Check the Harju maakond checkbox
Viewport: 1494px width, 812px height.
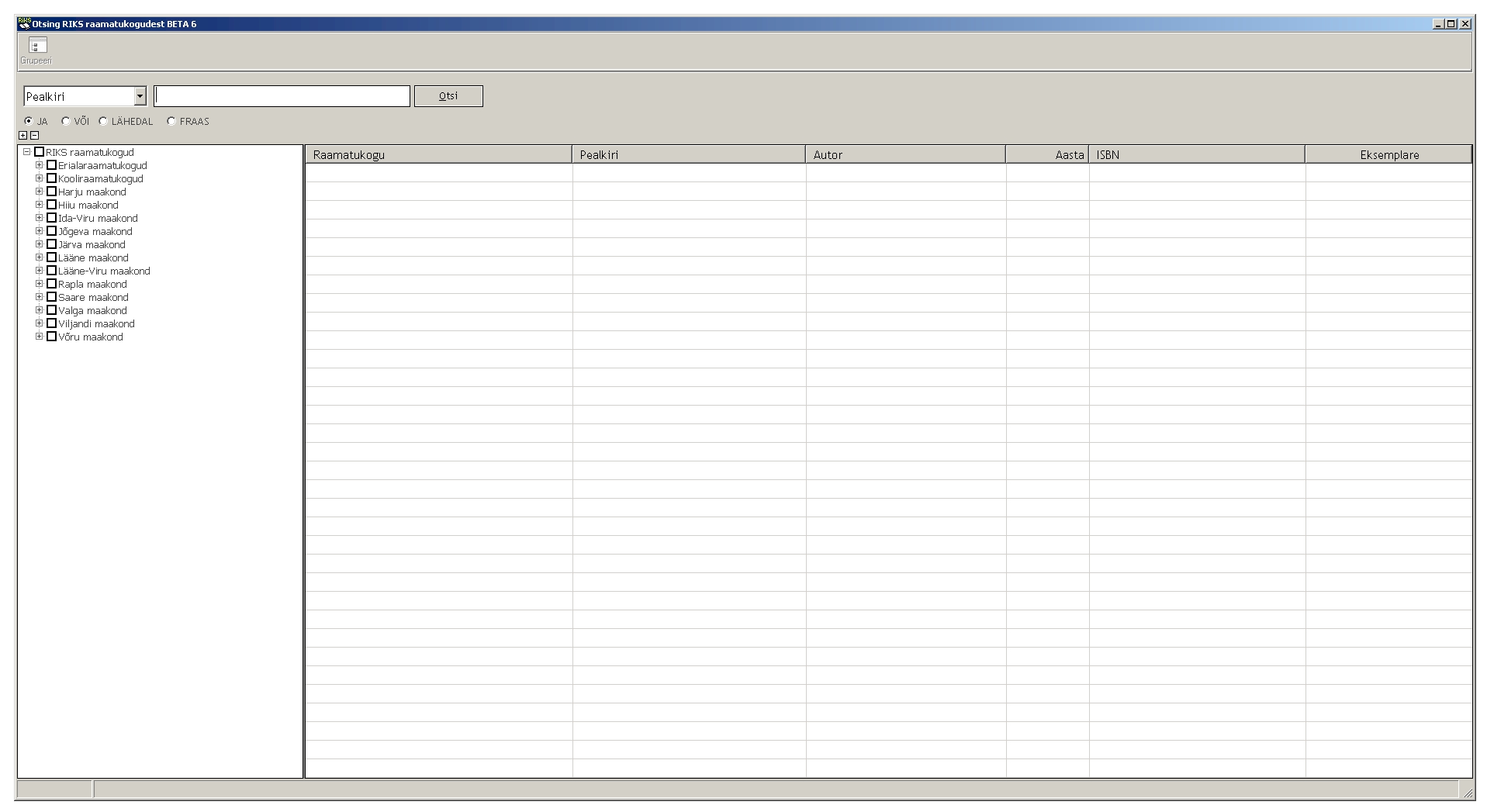pos(52,192)
